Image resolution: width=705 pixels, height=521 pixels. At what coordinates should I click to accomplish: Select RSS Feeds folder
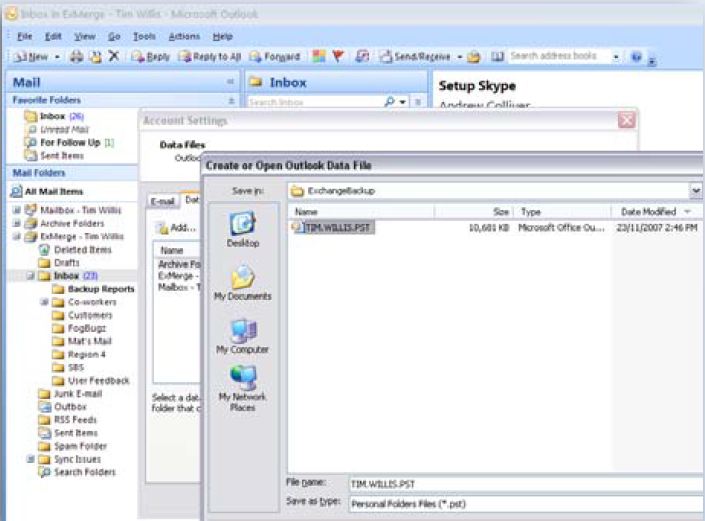pos(68,420)
